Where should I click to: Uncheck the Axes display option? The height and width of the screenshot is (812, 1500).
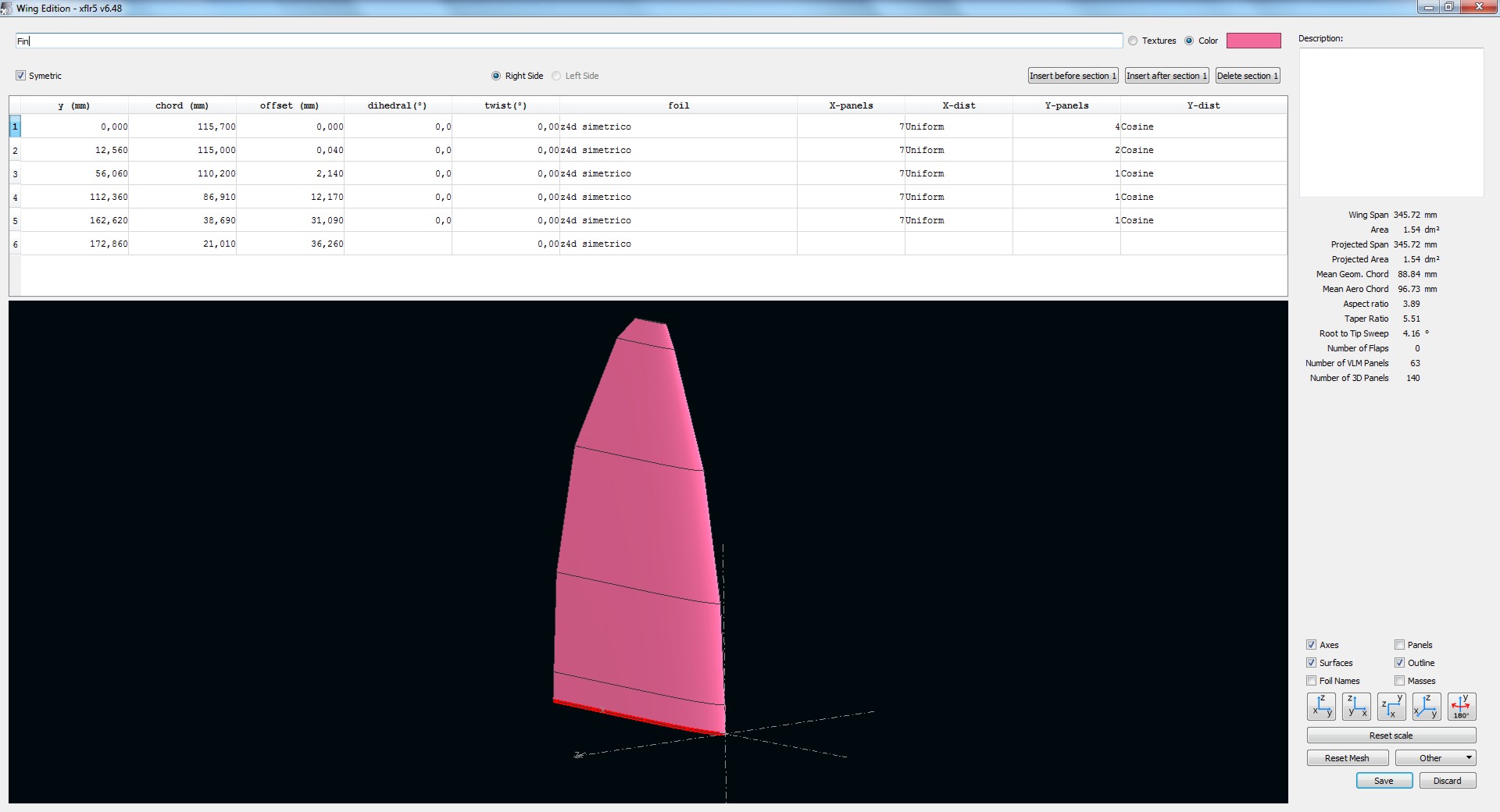pyautogui.click(x=1312, y=645)
